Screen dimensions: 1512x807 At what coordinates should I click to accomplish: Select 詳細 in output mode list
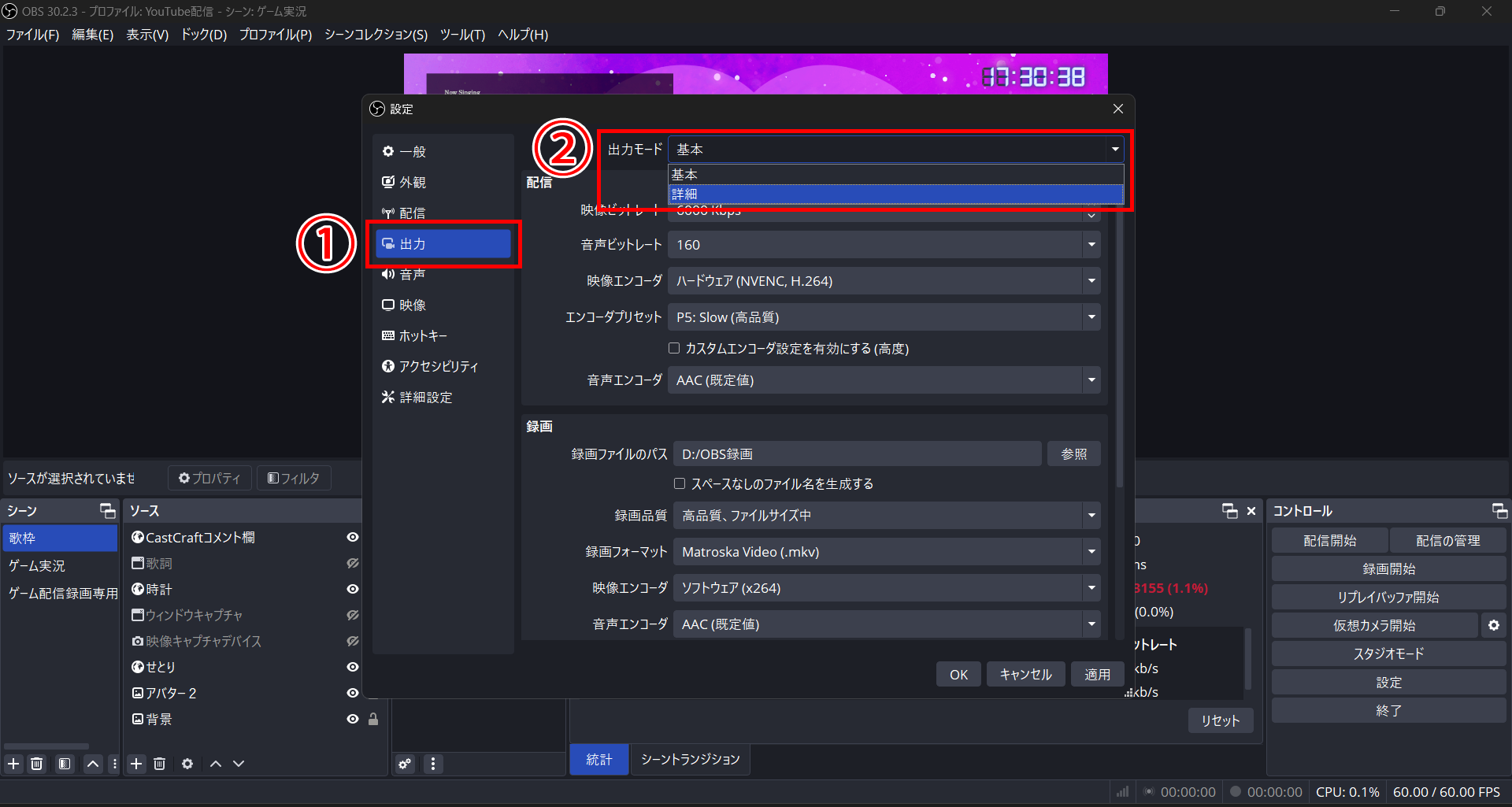pos(896,194)
